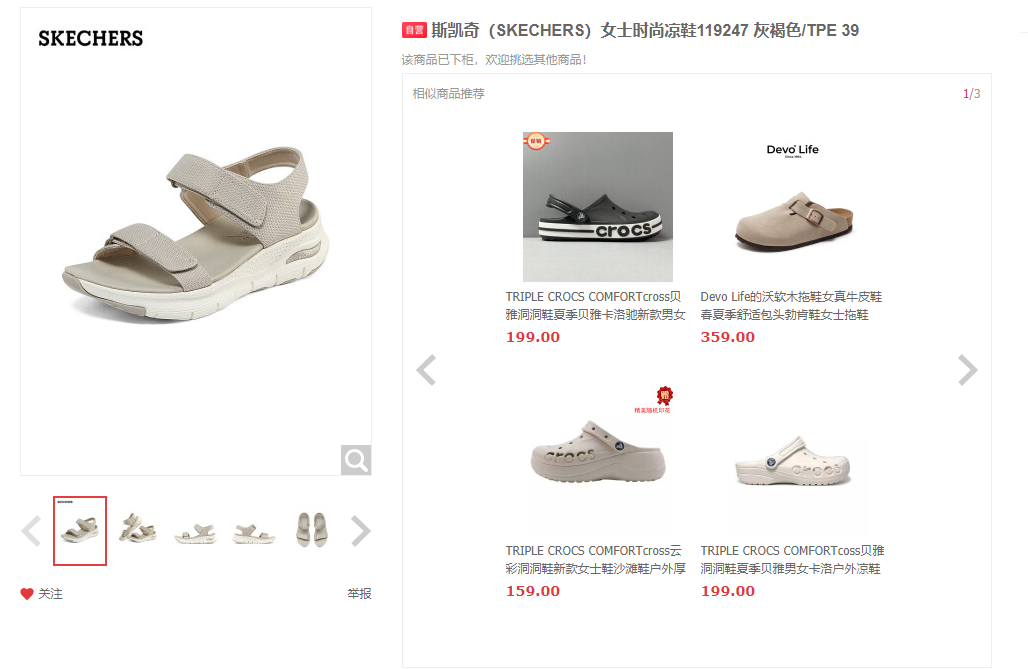Screen dimensions: 1028x669
Task: Click the red 自营 badge beside title
Action: pos(414,30)
